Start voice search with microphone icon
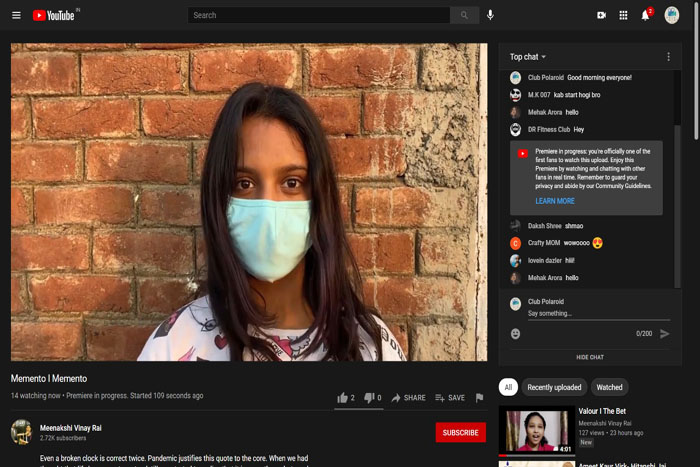Viewport: 700px width, 467px height. [x=490, y=16]
